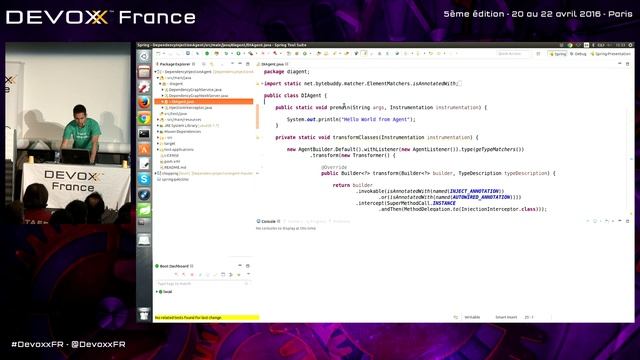Select the highlighted DIAgent.java file

[203, 102]
